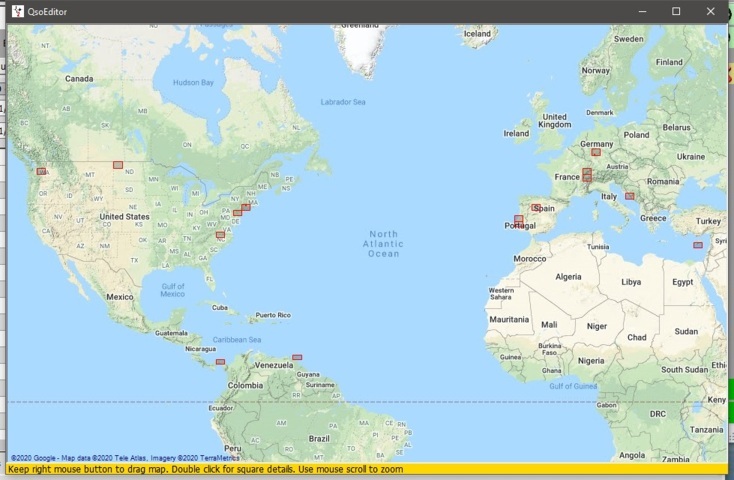The image size is (734, 480).
Task: Minimize the QsoEditor window
Action: [x=642, y=11]
